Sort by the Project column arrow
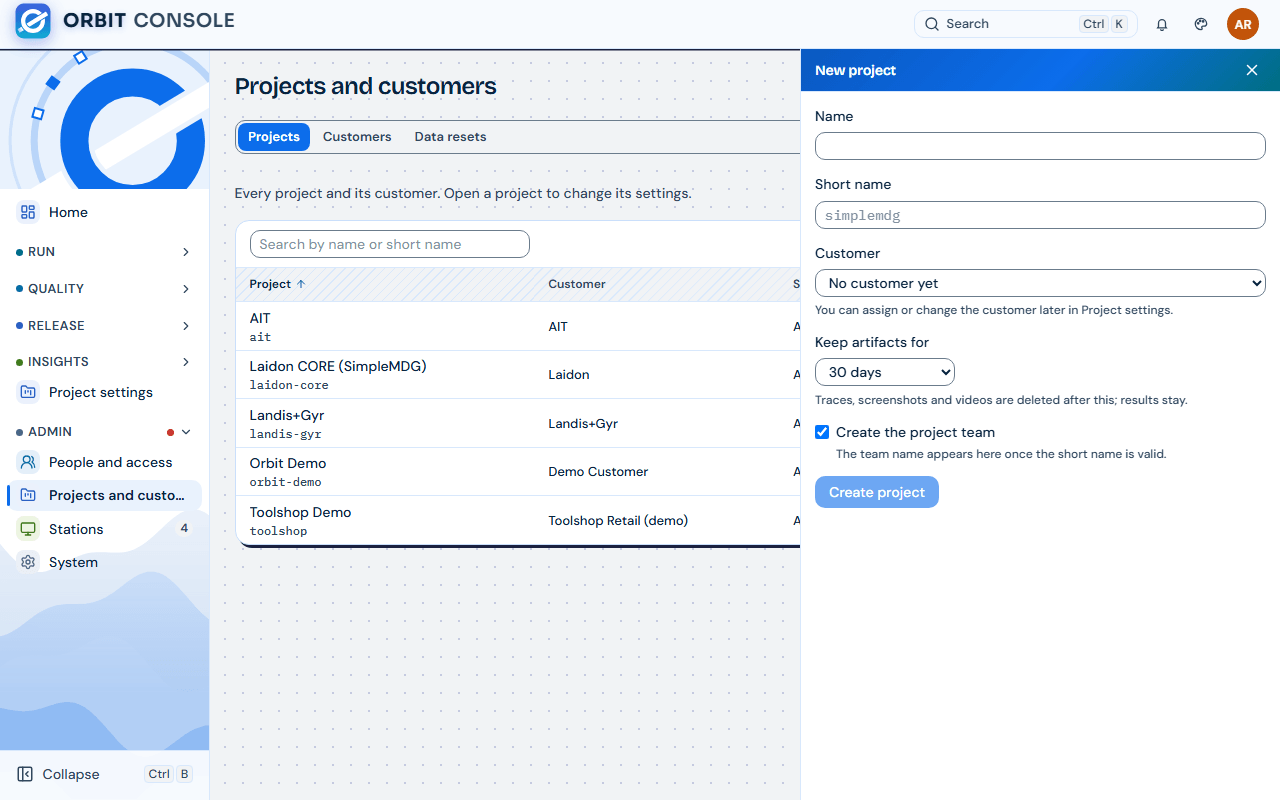The height and width of the screenshot is (800, 1280). point(301,284)
